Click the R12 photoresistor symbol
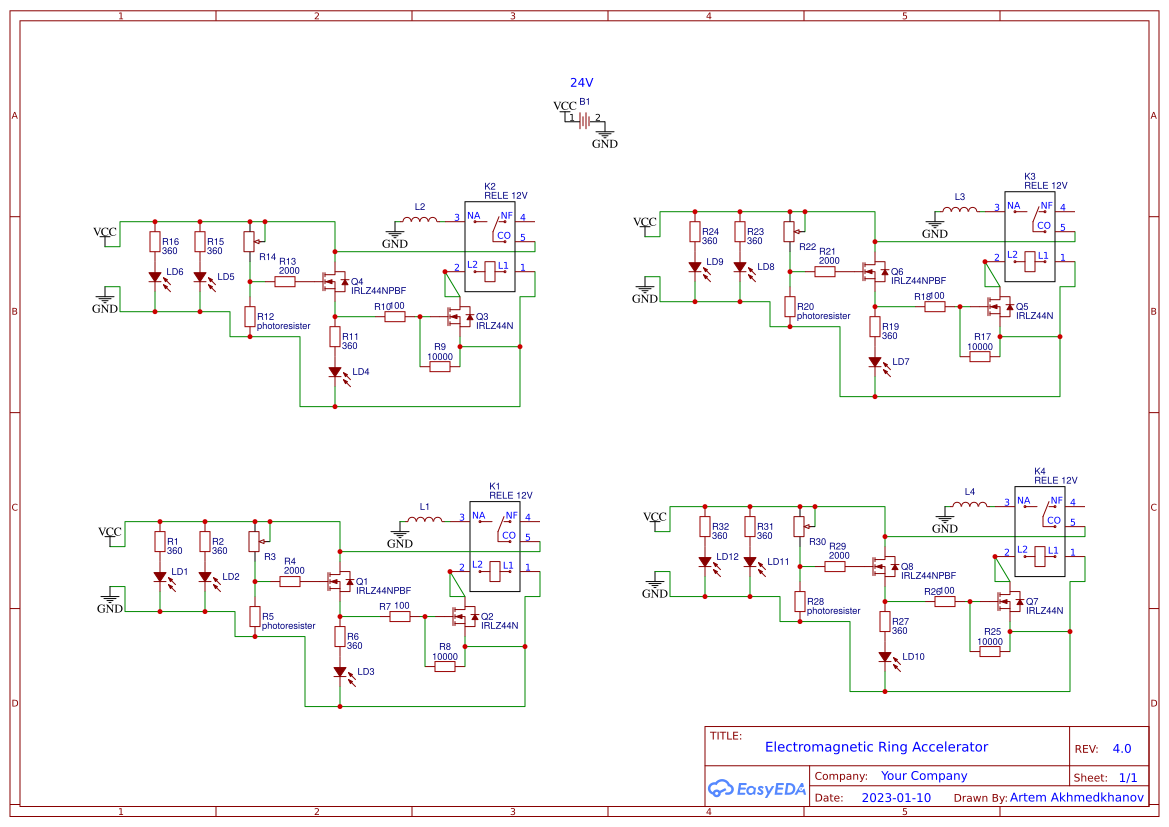Image resolution: width=1169 pixels, height=827 pixels. (249, 315)
